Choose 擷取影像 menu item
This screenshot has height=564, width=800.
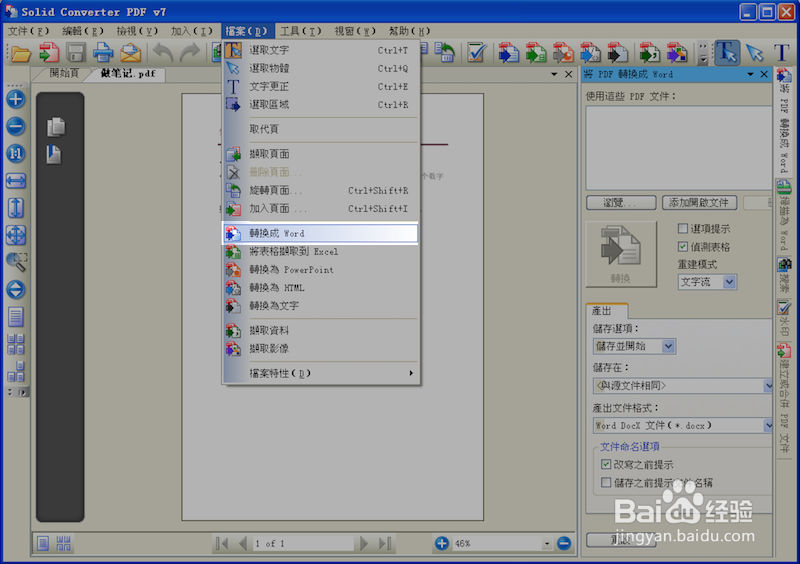[321, 349]
